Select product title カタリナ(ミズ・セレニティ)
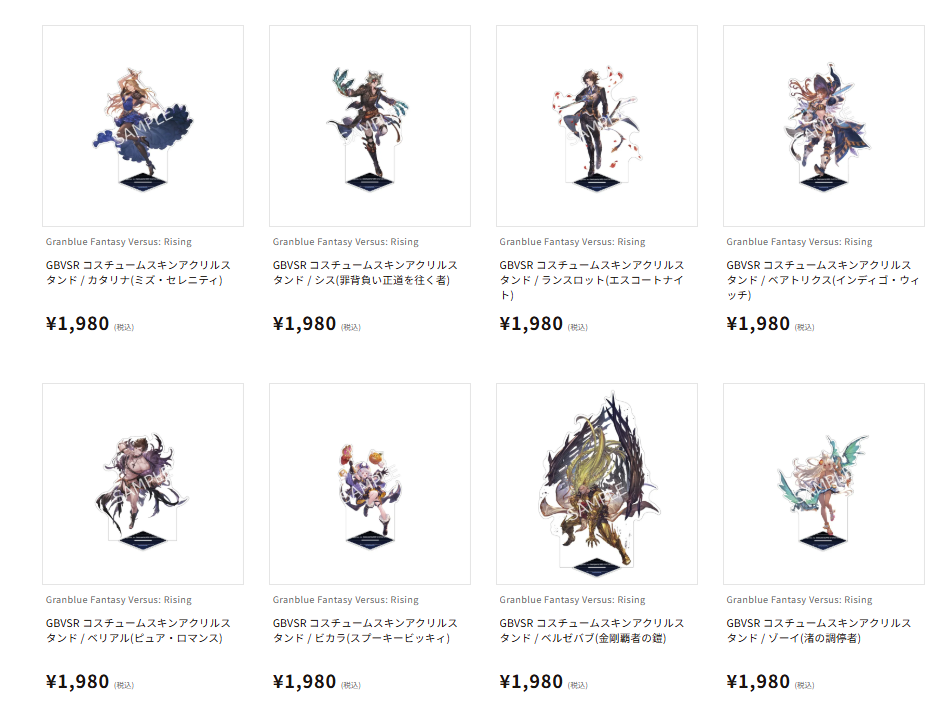Image resolution: width=946 pixels, height=712 pixels. tap(138, 273)
